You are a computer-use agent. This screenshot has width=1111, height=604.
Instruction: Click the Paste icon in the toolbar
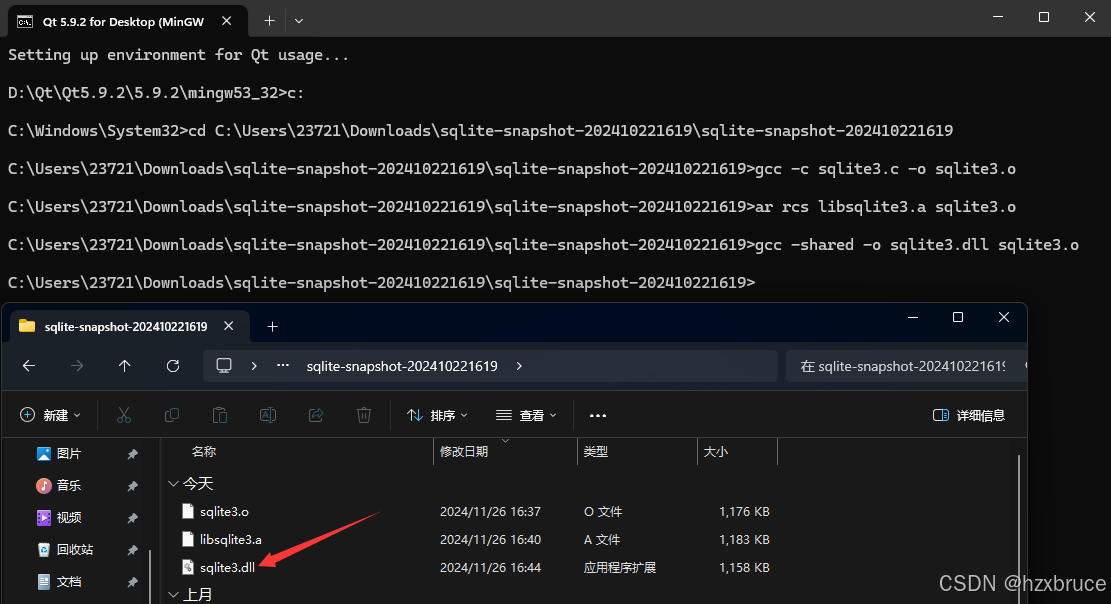tap(220, 415)
